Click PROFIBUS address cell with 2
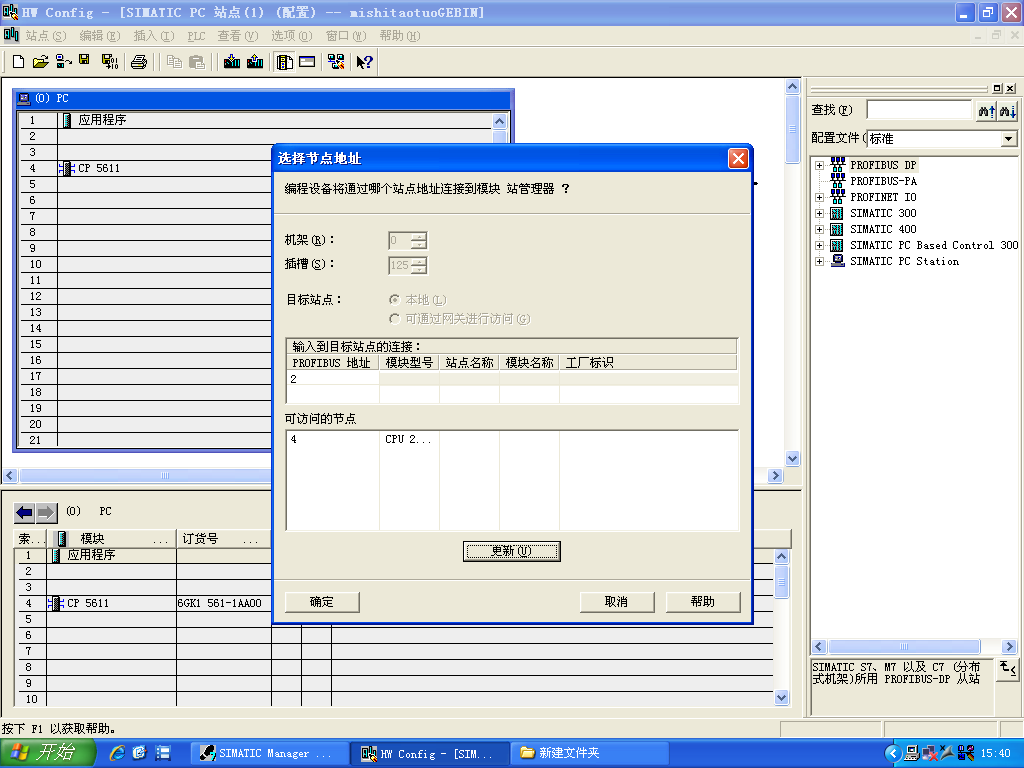 tap(333, 379)
